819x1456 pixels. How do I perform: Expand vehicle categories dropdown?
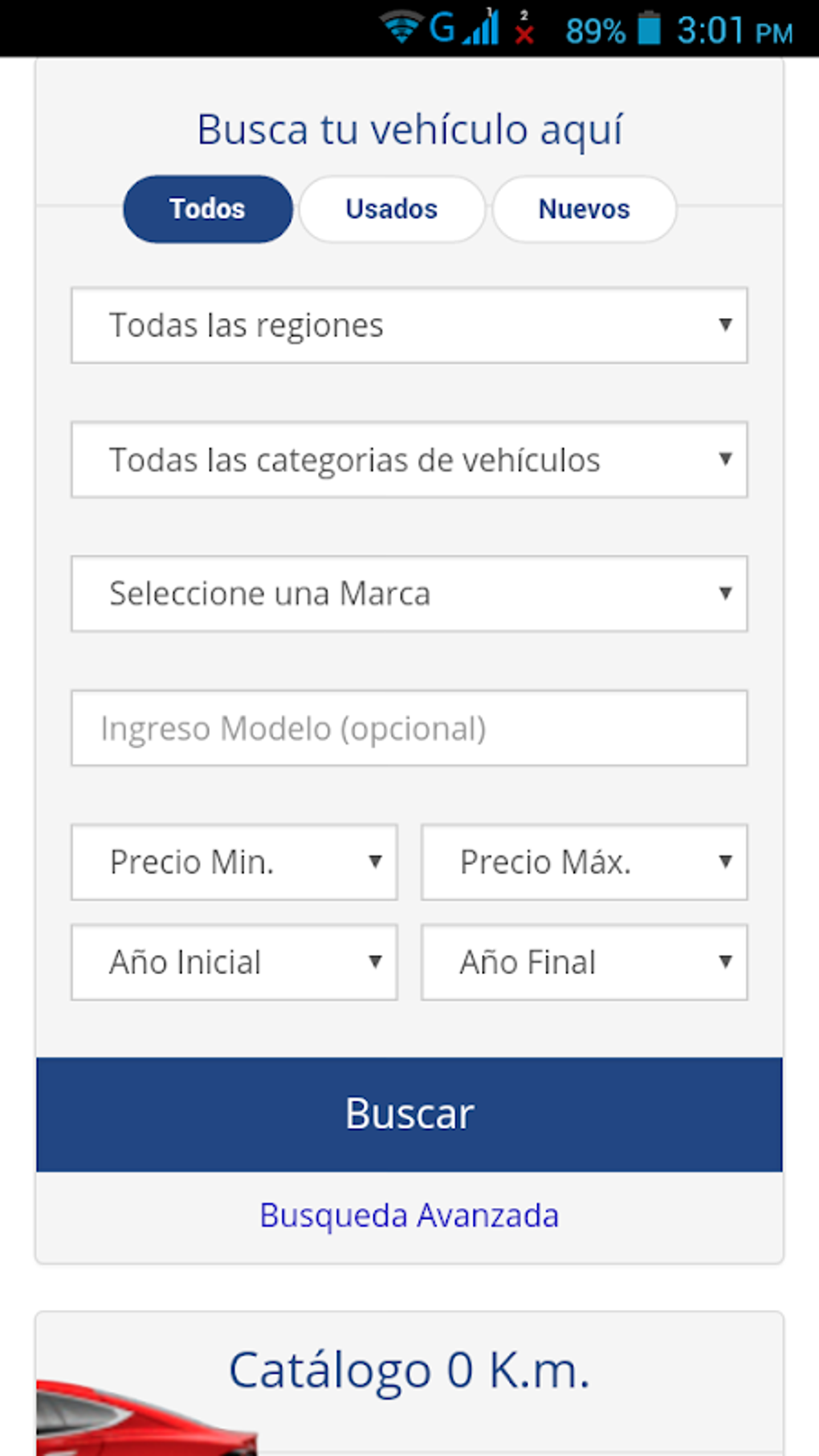pyautogui.click(x=409, y=459)
